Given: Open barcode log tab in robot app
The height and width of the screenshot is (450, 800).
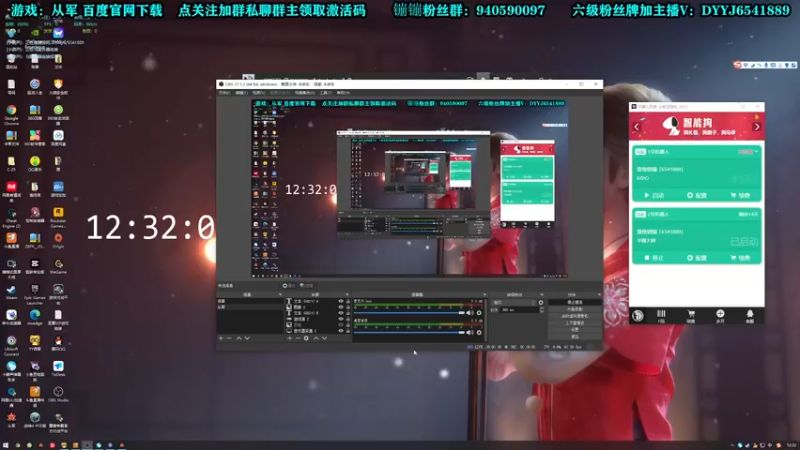Looking at the screenshot, I should point(661,316).
